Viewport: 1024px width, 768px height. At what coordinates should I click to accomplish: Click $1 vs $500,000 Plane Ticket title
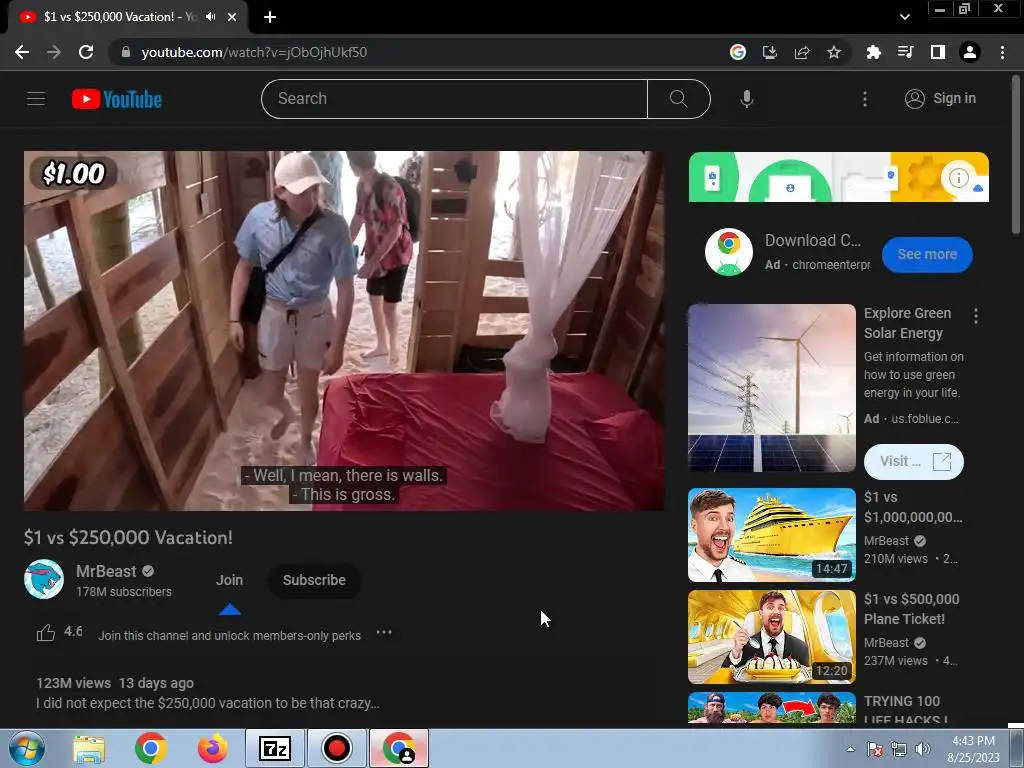tap(912, 609)
